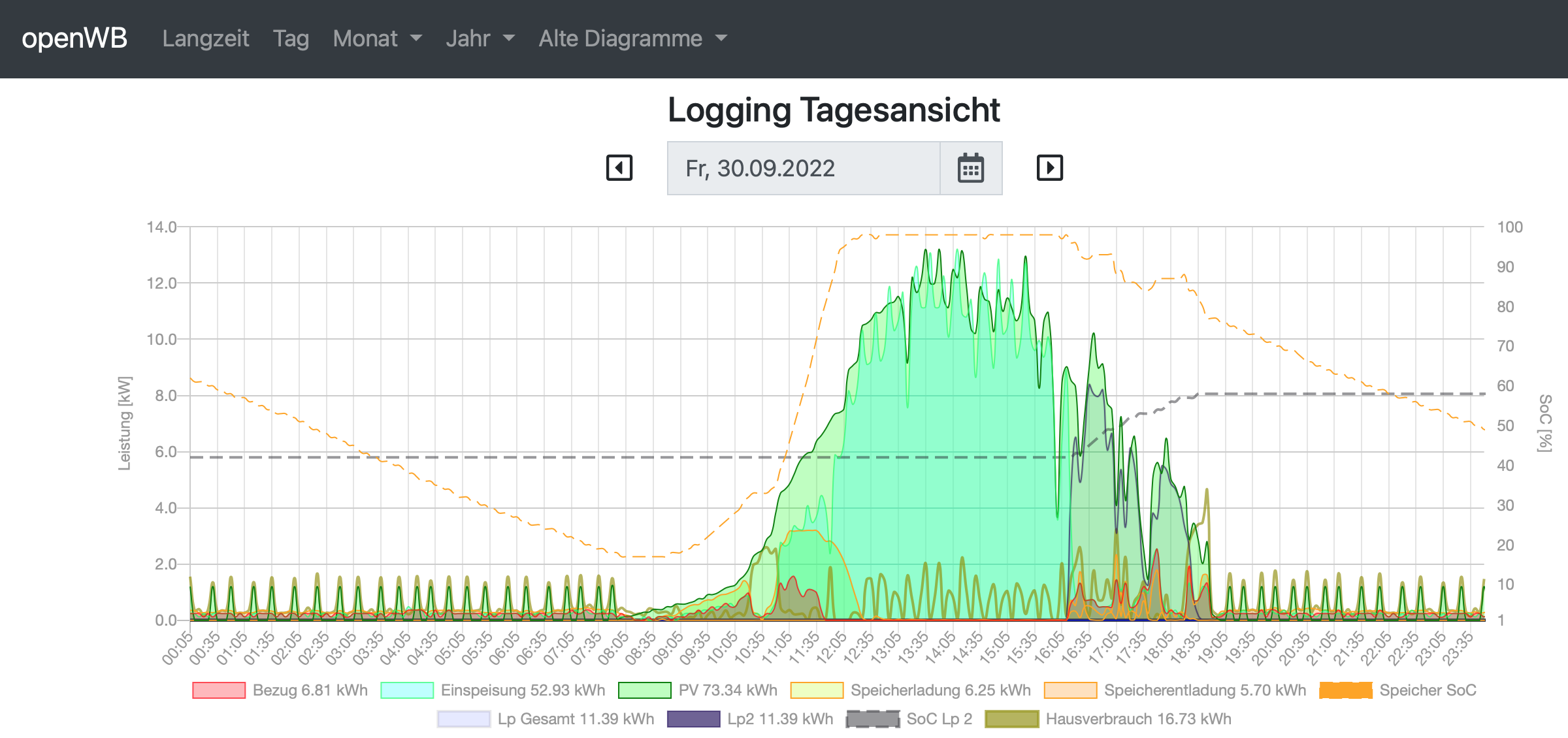Go to the previous day using left arrow

[x=619, y=168]
